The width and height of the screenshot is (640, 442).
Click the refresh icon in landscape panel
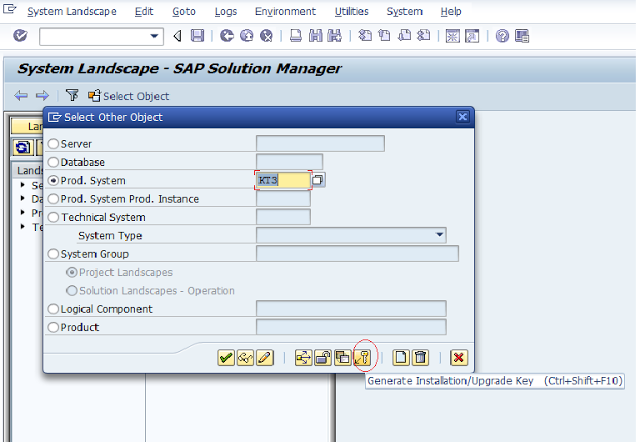coord(23,147)
